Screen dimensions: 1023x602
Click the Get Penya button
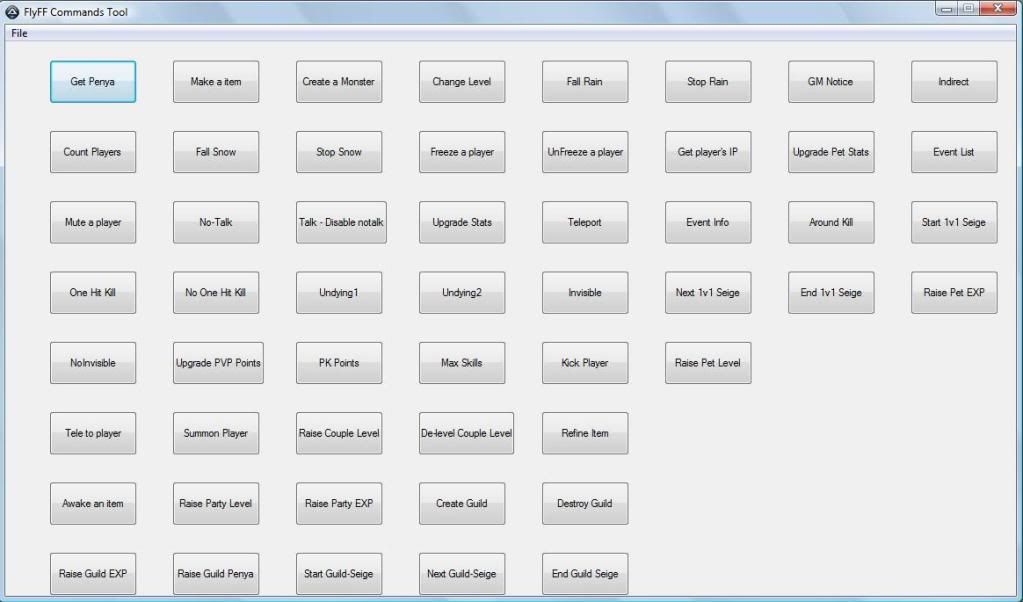[93, 82]
